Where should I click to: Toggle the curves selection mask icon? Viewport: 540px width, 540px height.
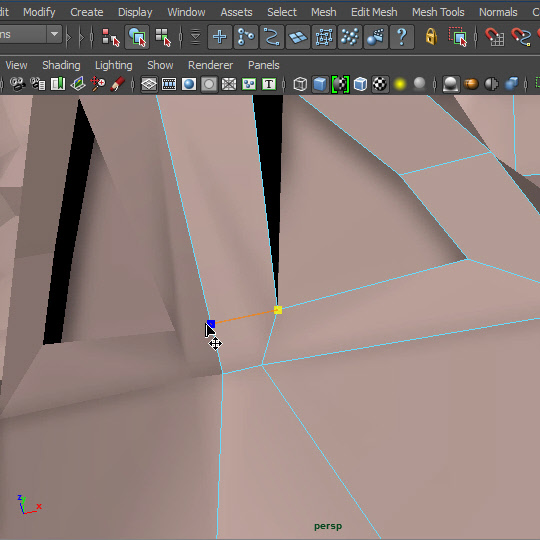click(272, 37)
